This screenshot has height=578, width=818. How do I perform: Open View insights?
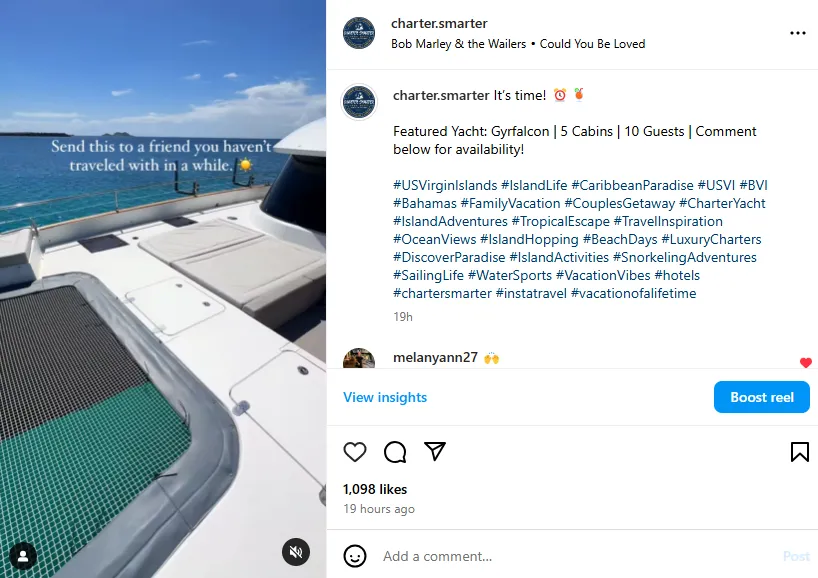385,398
